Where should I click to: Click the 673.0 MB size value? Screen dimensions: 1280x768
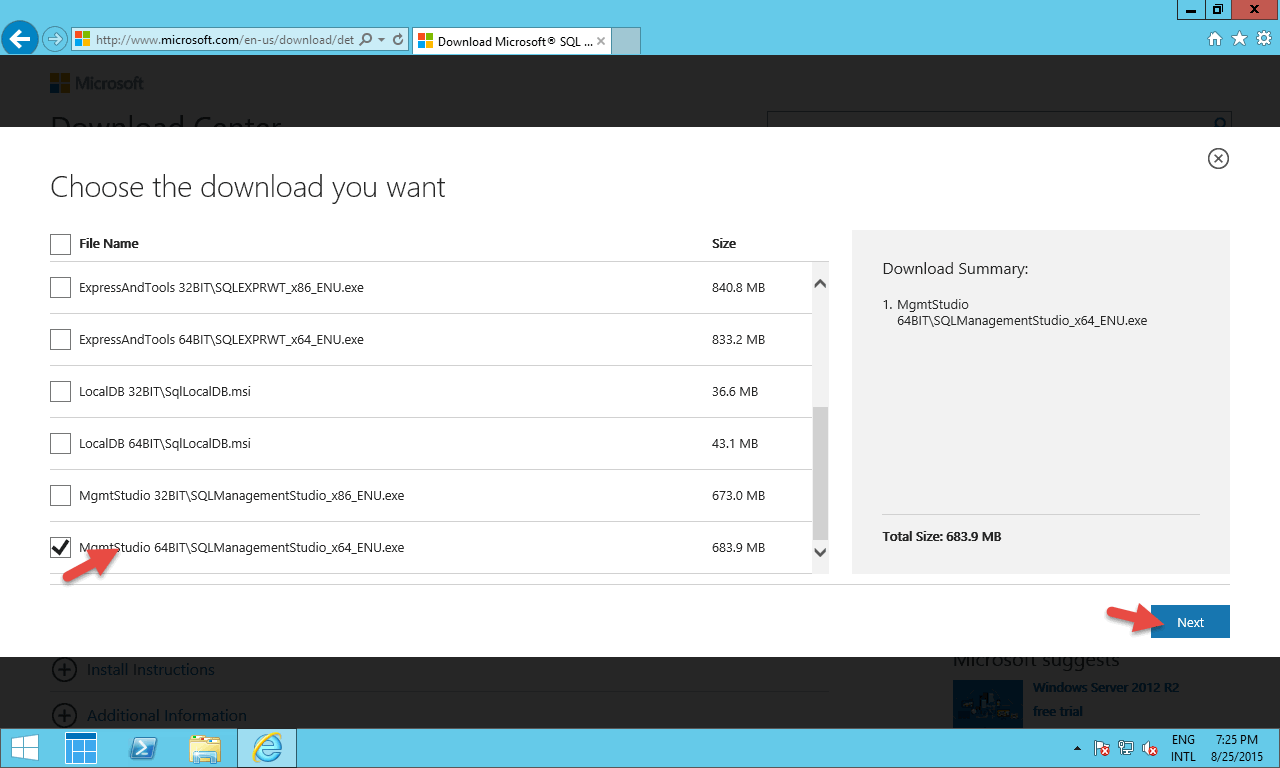pyautogui.click(x=738, y=496)
